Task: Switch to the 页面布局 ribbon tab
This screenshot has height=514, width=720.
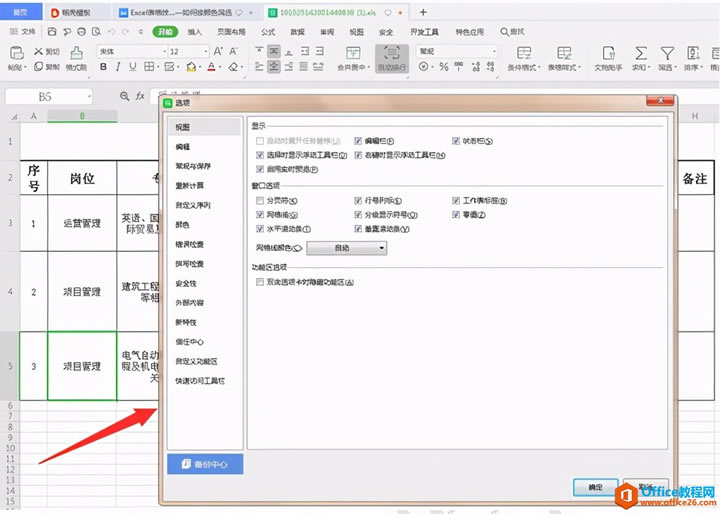Action: (231, 32)
